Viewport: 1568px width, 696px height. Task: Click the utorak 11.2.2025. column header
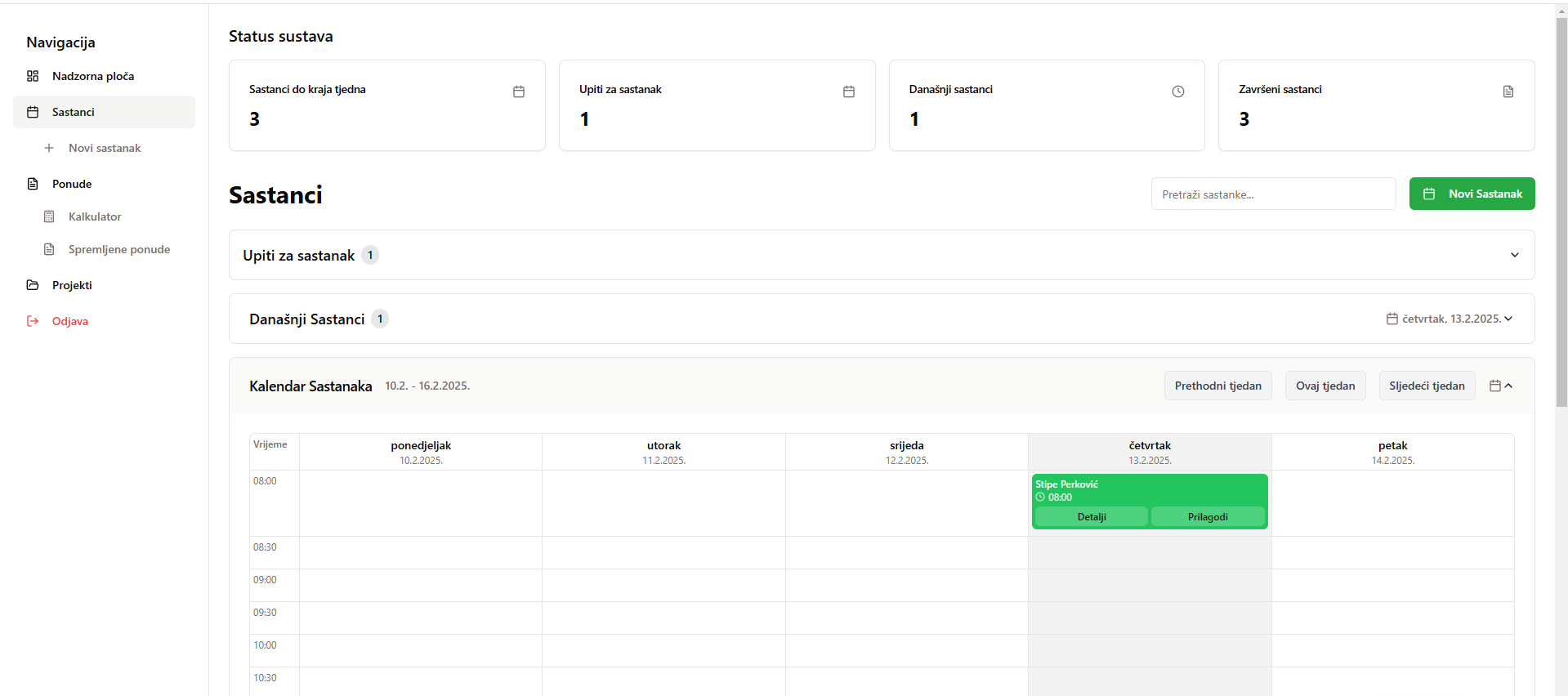point(663,452)
